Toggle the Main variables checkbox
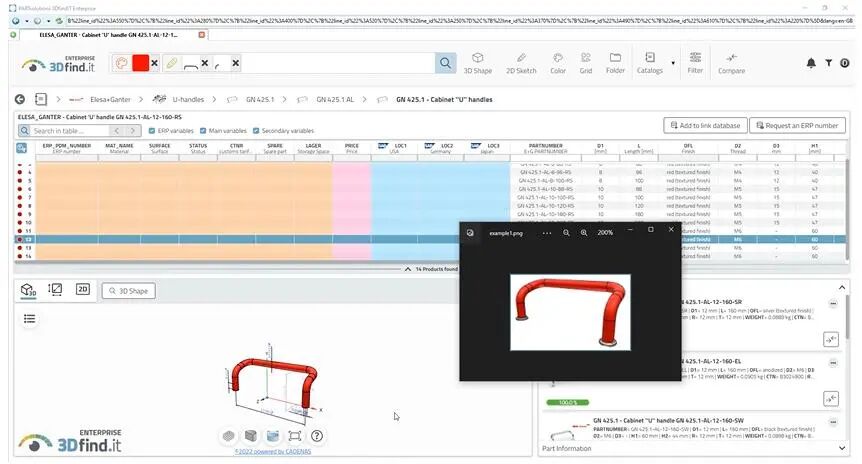The width and height of the screenshot is (862, 464). coord(203,131)
